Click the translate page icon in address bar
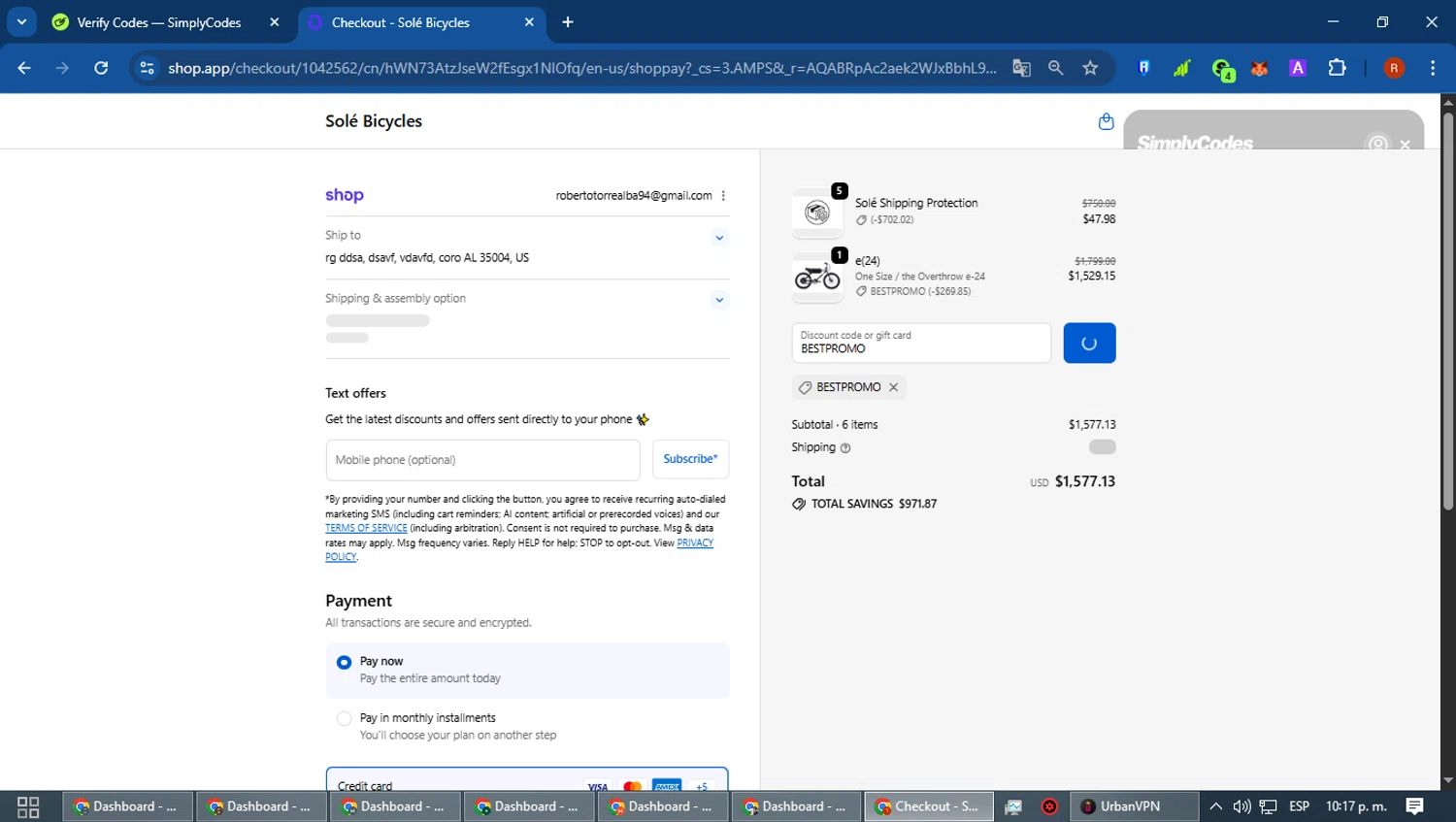 [x=1021, y=68]
